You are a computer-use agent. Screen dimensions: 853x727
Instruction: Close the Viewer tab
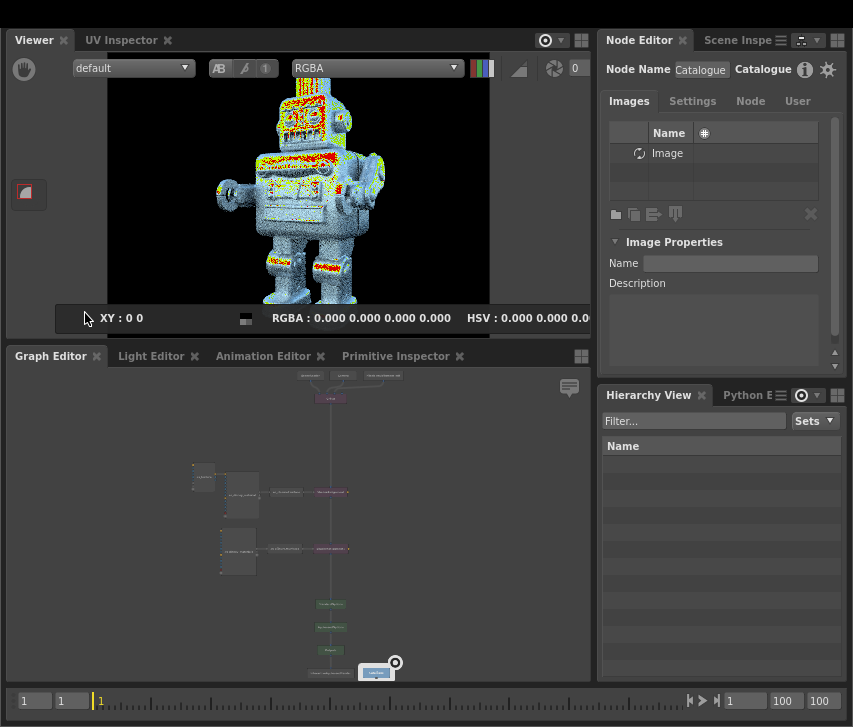pyautogui.click(x=64, y=40)
